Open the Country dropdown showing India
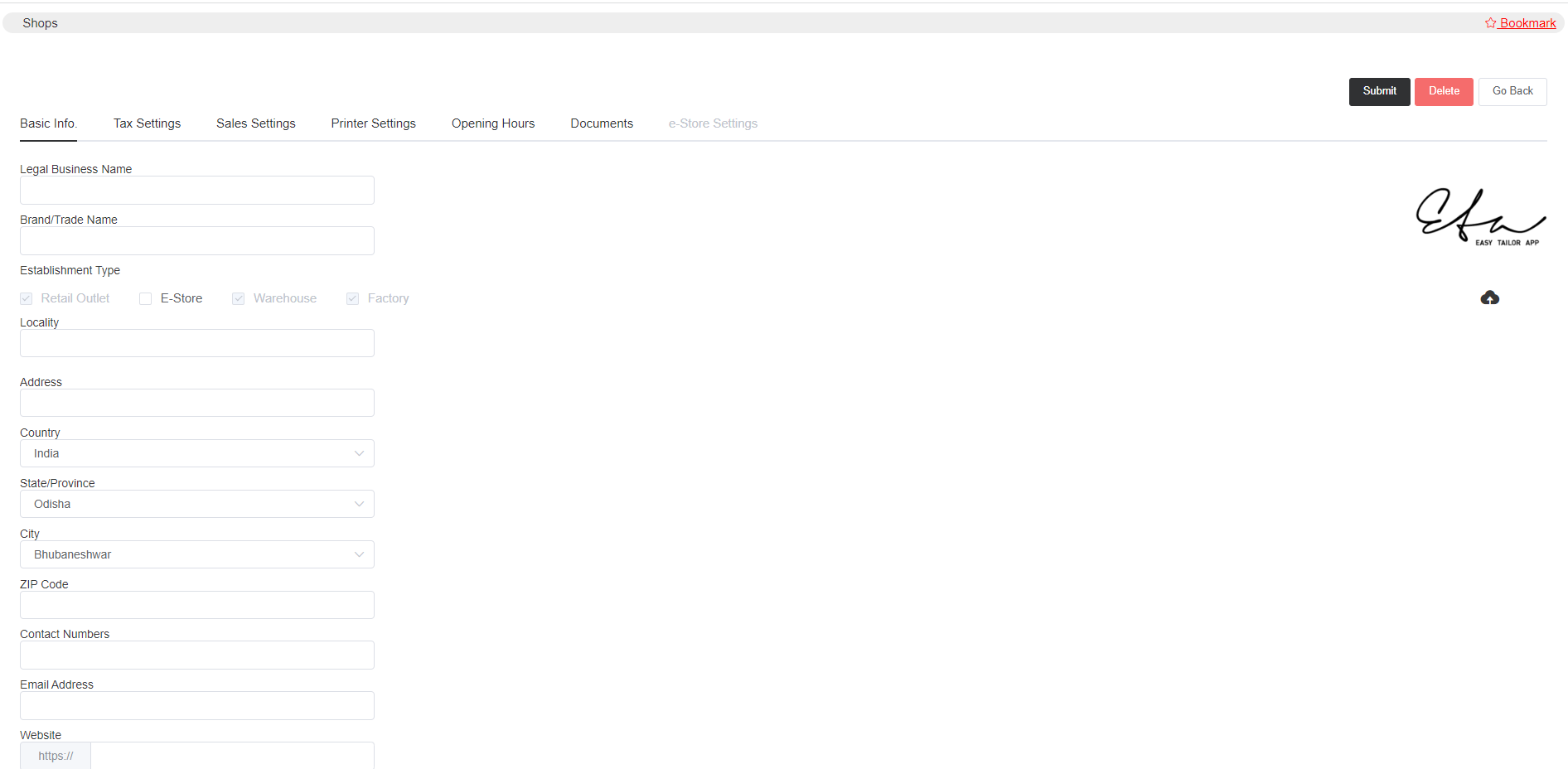 pos(196,453)
